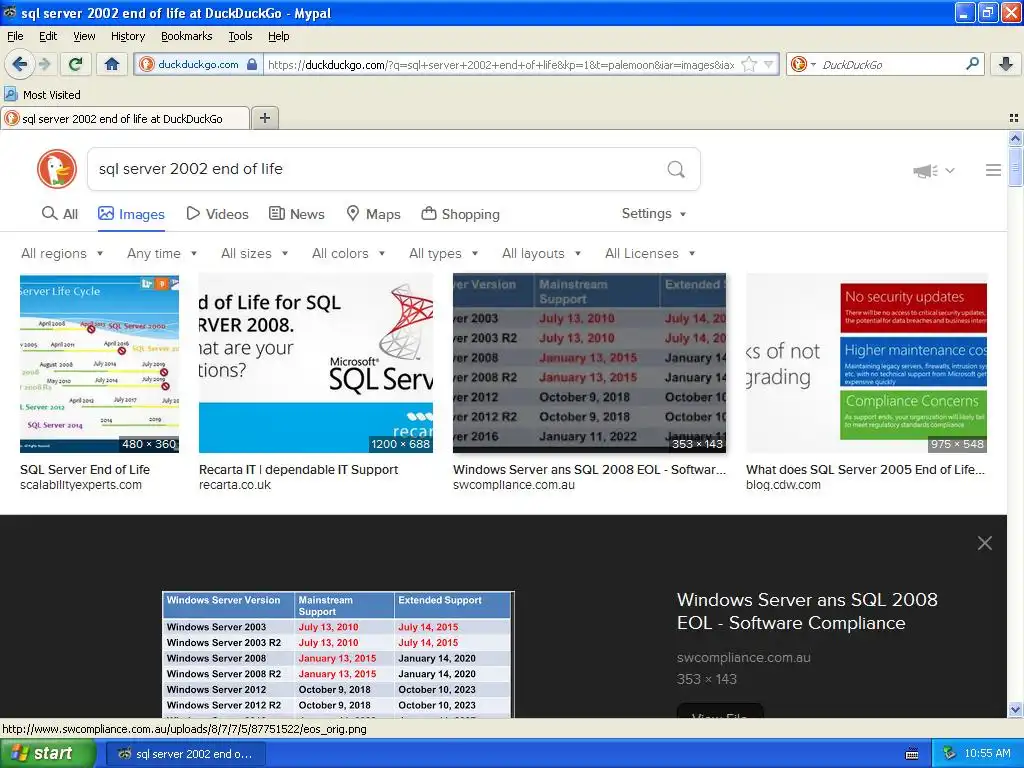Switch to the Shopping results tab
This screenshot has width=1024, height=768.
[460, 214]
